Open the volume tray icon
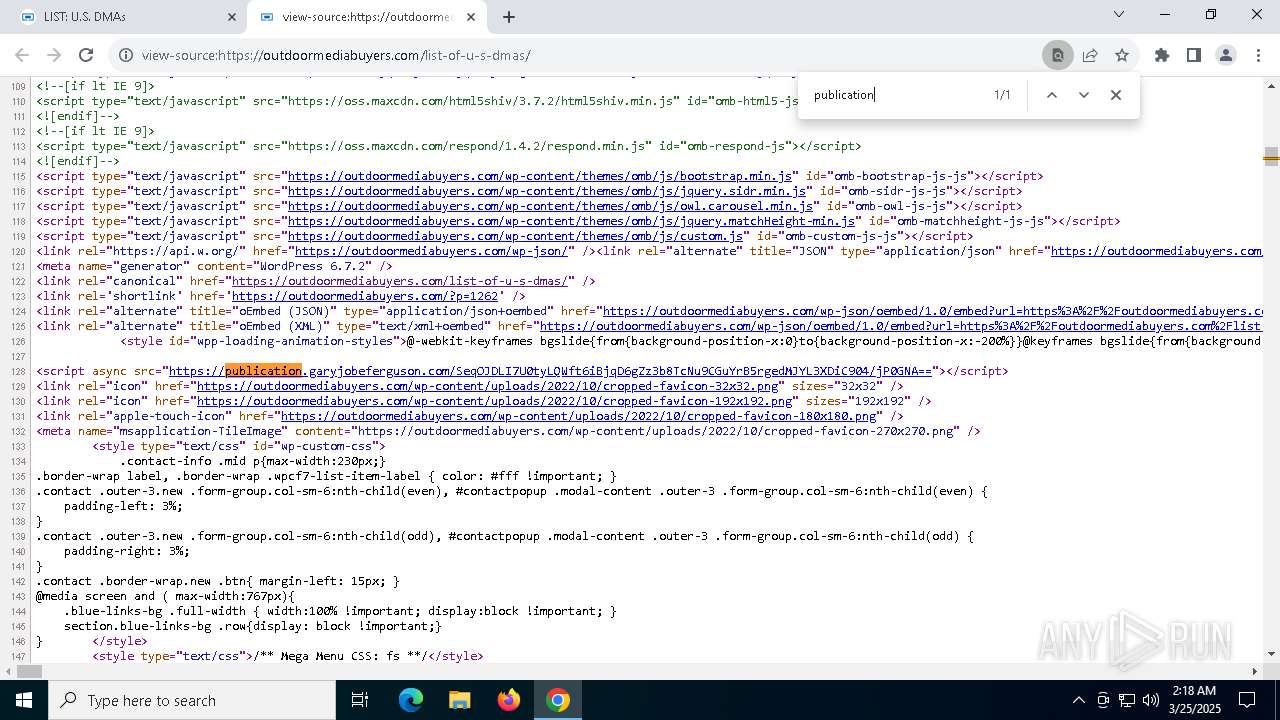This screenshot has height=720, width=1280. pyautogui.click(x=1151, y=700)
